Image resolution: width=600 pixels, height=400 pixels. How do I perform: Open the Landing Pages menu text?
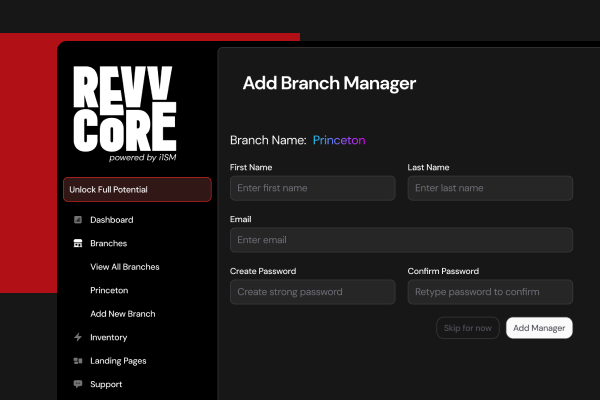[118, 361]
